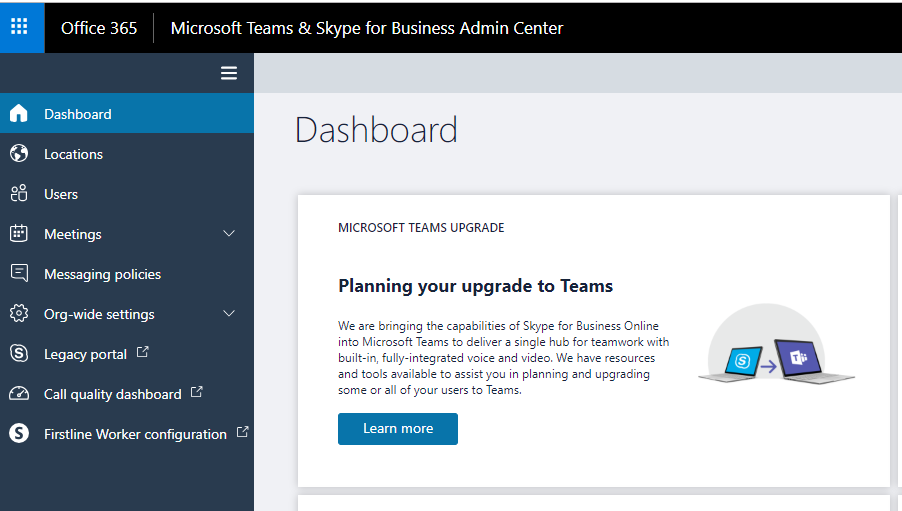Collapse the sidebar with the hamburger icon
The image size is (902, 511).
[229, 73]
